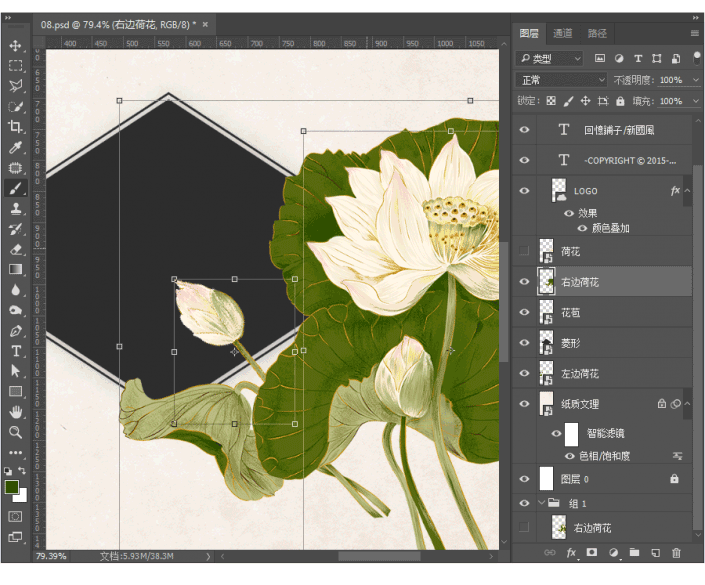Hide the LOGO layer
705x585 pixels.
coord(524,191)
